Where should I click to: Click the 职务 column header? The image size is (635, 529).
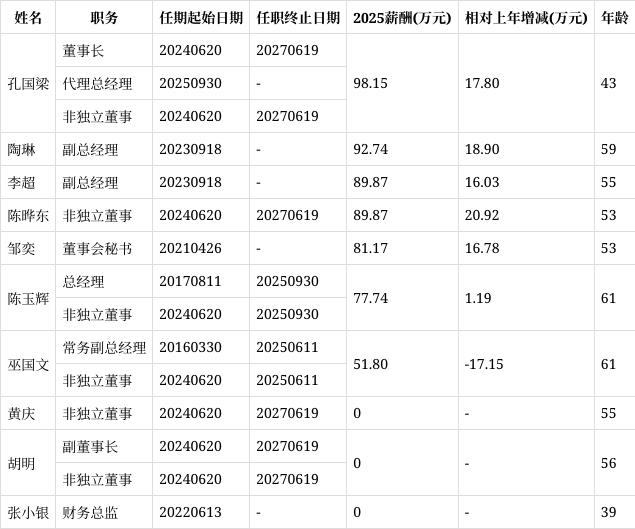point(104,17)
